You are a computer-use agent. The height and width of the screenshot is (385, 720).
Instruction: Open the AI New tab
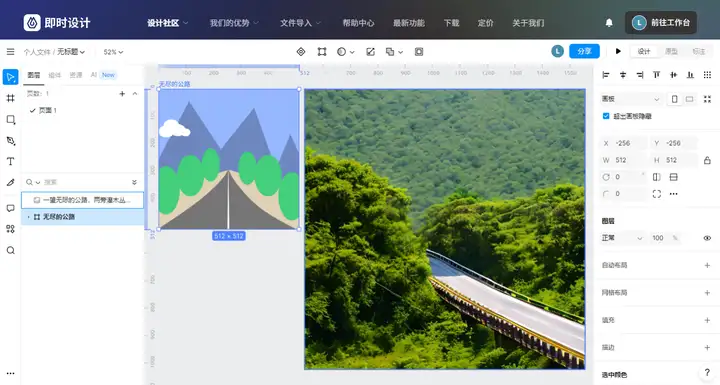click(103, 75)
